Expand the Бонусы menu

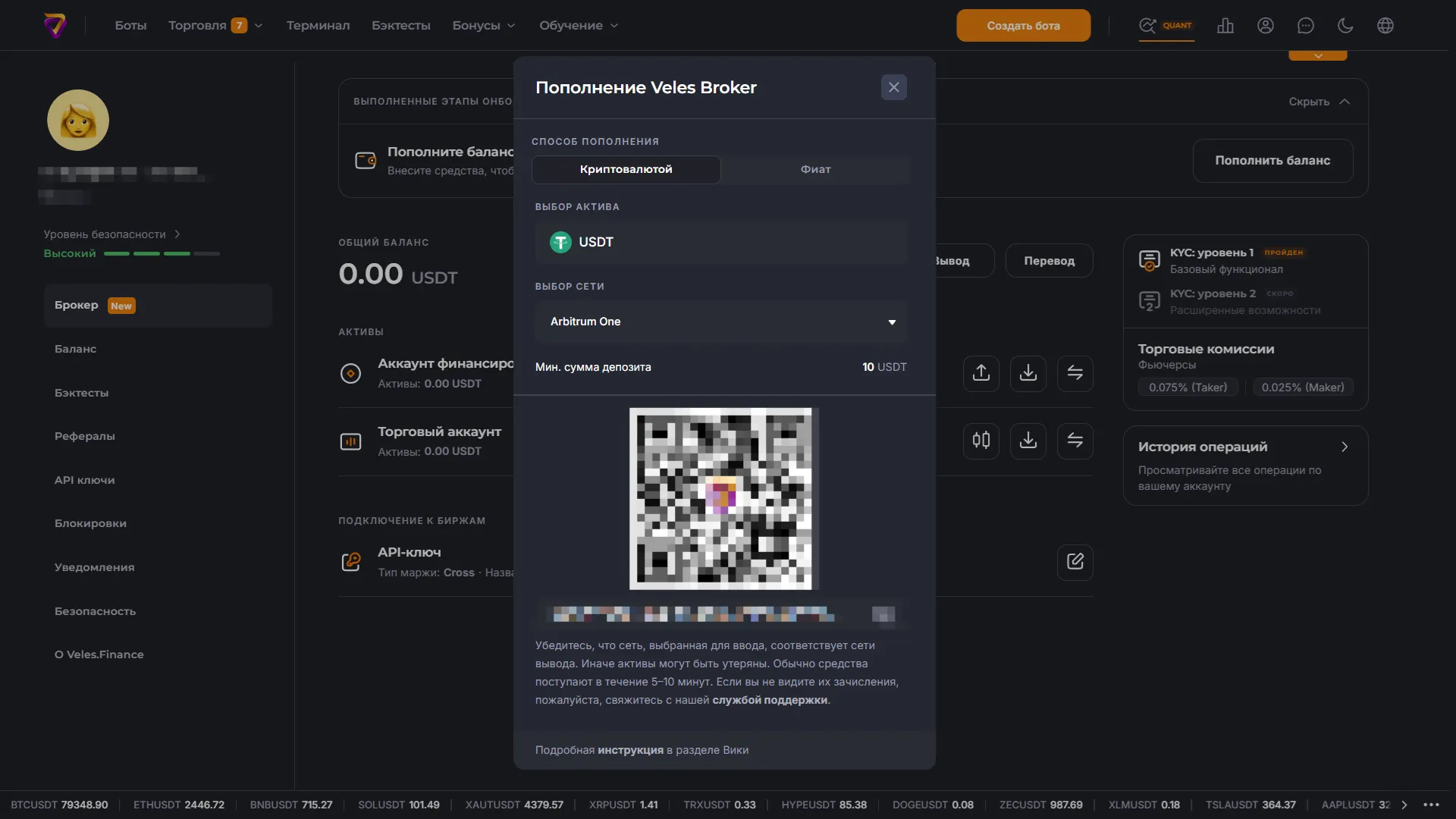[484, 26]
